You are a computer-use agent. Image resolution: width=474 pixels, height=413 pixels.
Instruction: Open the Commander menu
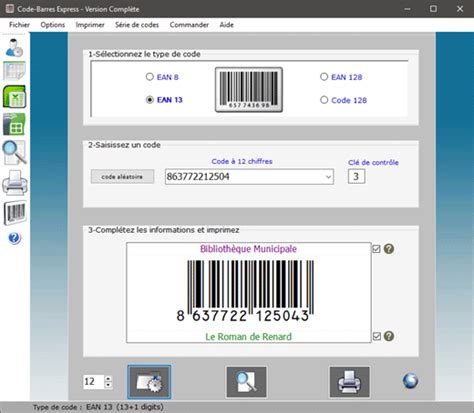coord(189,25)
